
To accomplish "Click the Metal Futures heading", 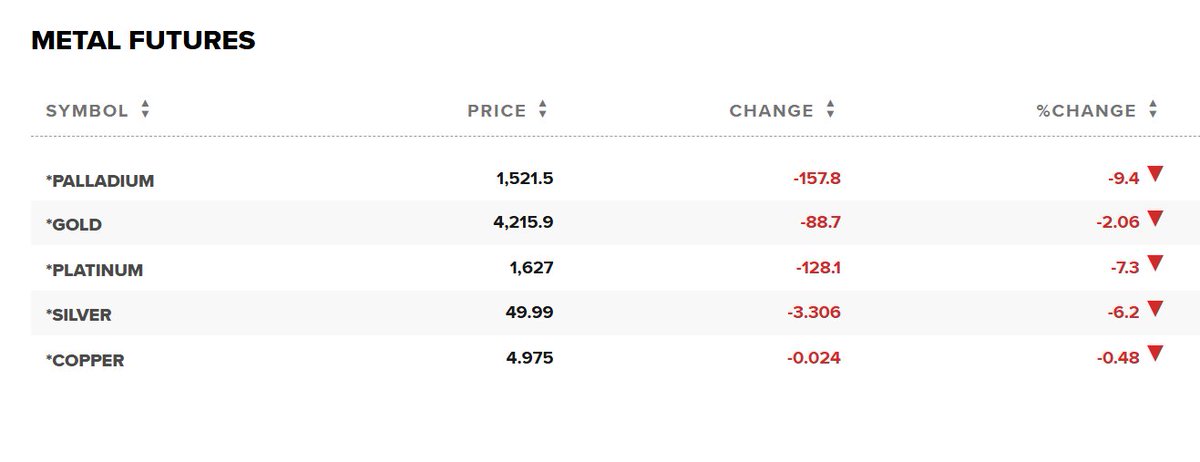I will tap(143, 41).
